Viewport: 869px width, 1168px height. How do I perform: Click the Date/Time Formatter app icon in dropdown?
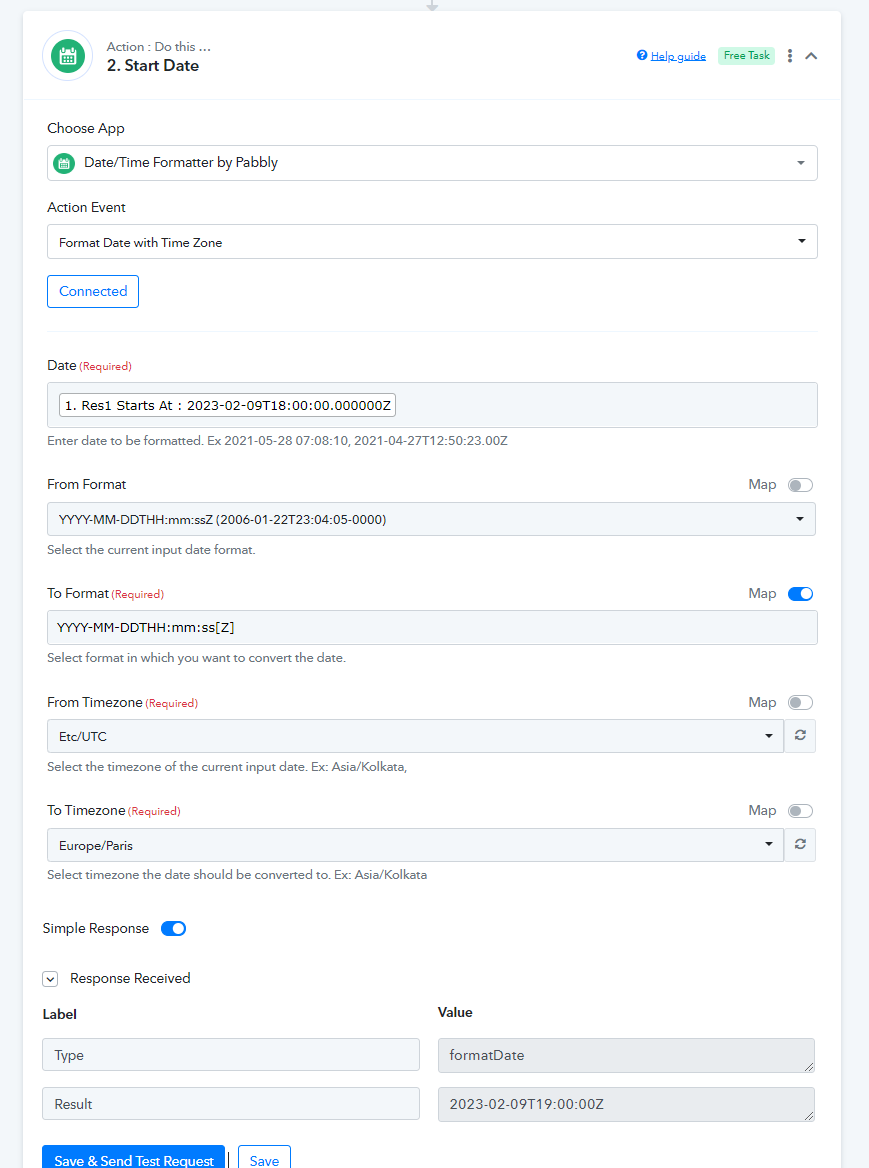(65, 163)
